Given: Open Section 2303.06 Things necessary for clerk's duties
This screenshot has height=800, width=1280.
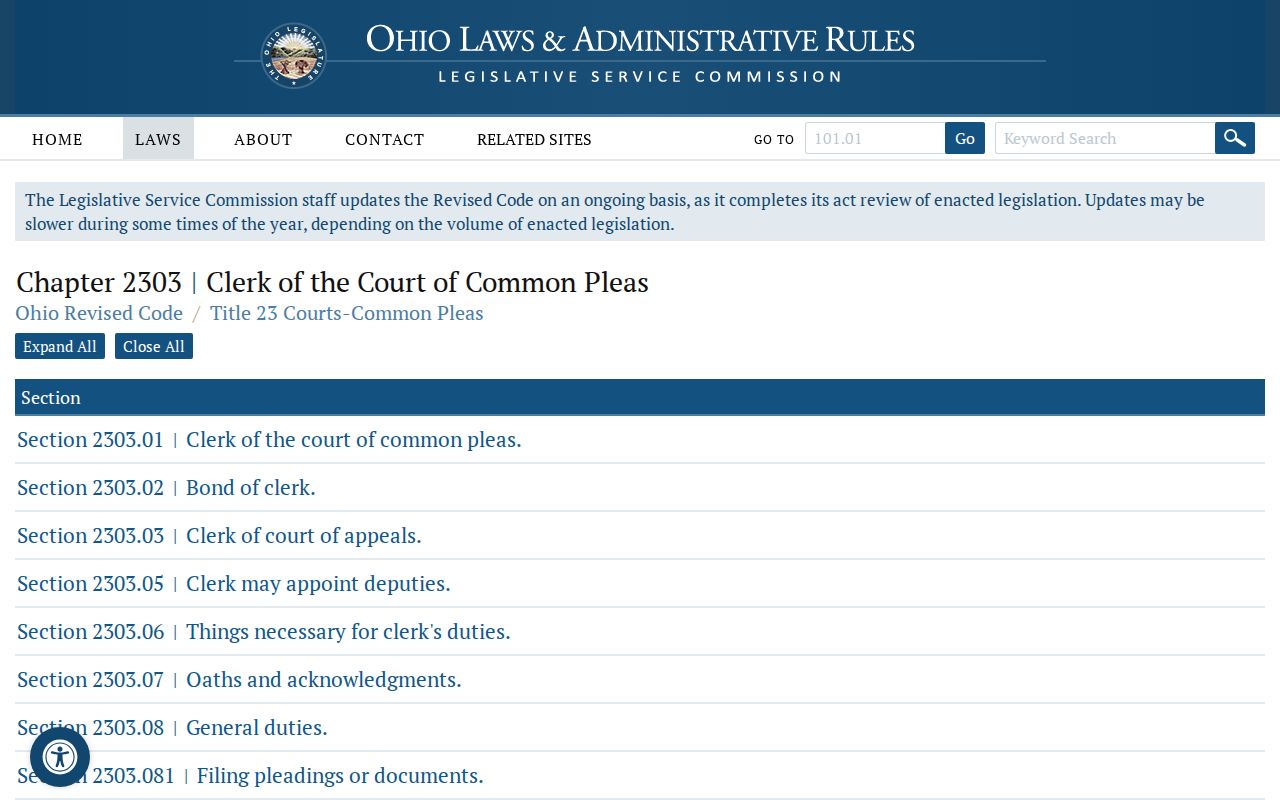Looking at the screenshot, I should pyautogui.click(x=264, y=631).
